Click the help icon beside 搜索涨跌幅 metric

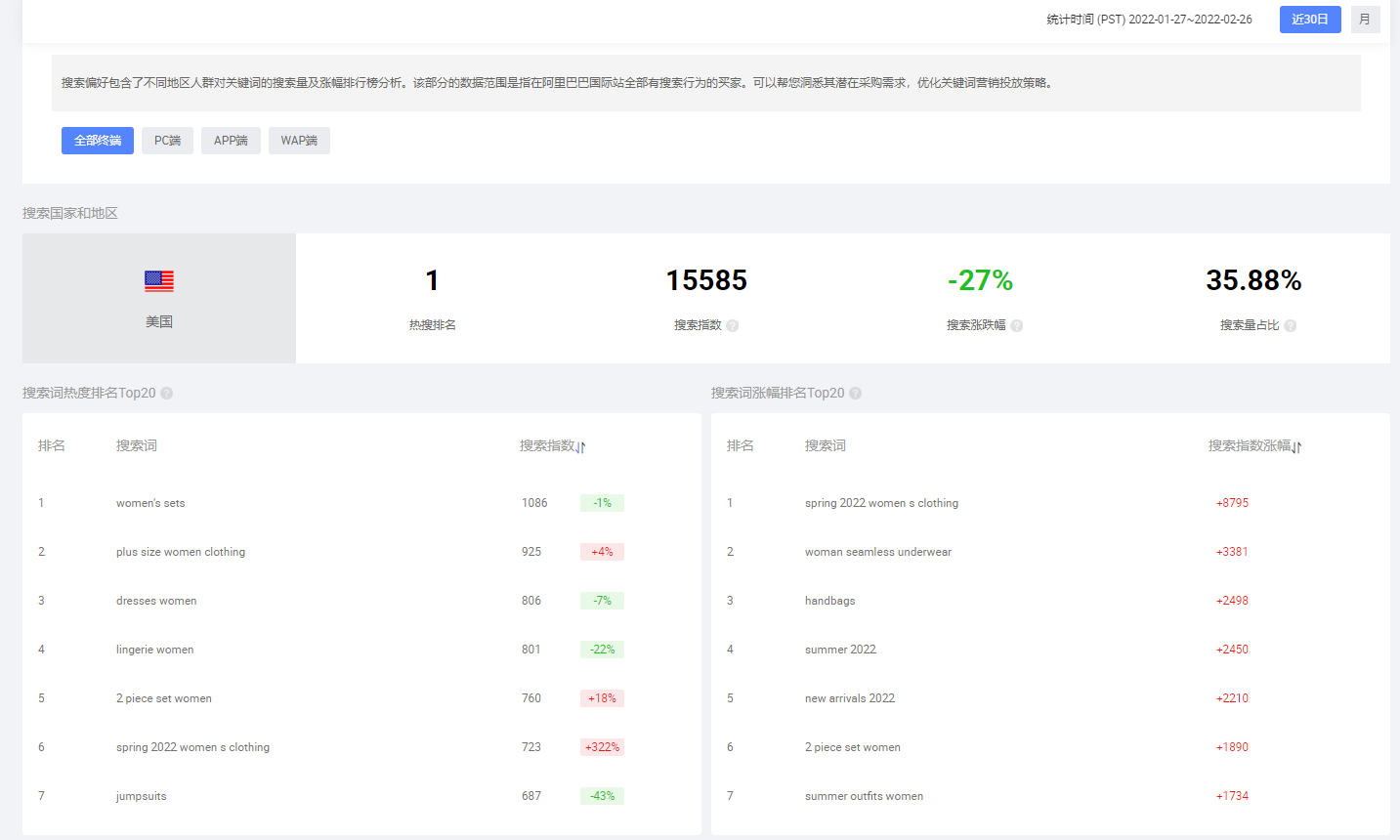click(1017, 325)
